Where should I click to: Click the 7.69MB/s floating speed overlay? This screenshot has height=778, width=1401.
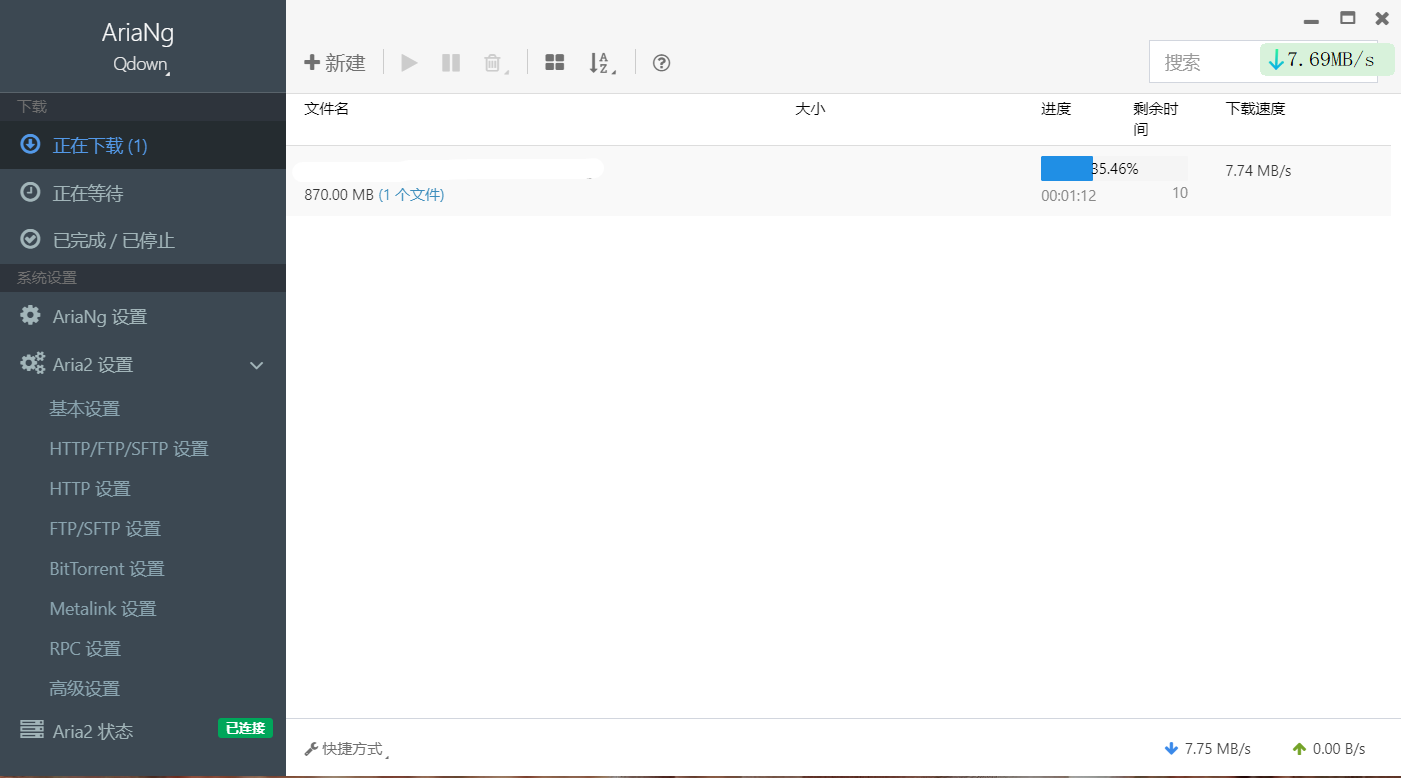pos(1327,60)
